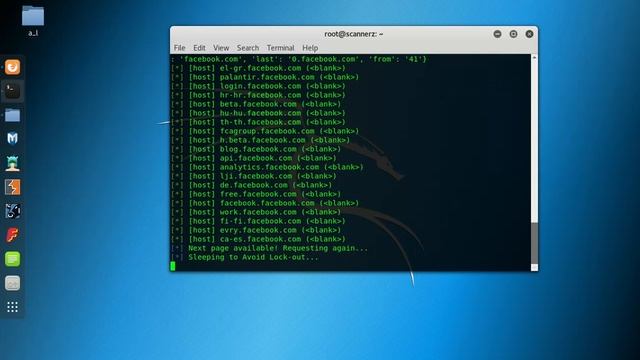Image resolution: width=640 pixels, height=360 pixels.
Task: Click the green terminal cursor
Action: (173, 266)
